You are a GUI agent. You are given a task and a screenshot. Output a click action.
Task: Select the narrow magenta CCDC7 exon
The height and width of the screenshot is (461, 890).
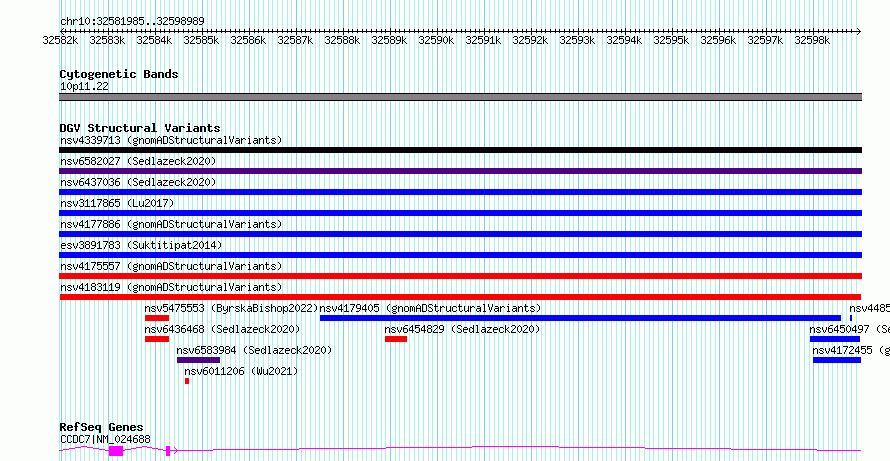click(x=168, y=451)
